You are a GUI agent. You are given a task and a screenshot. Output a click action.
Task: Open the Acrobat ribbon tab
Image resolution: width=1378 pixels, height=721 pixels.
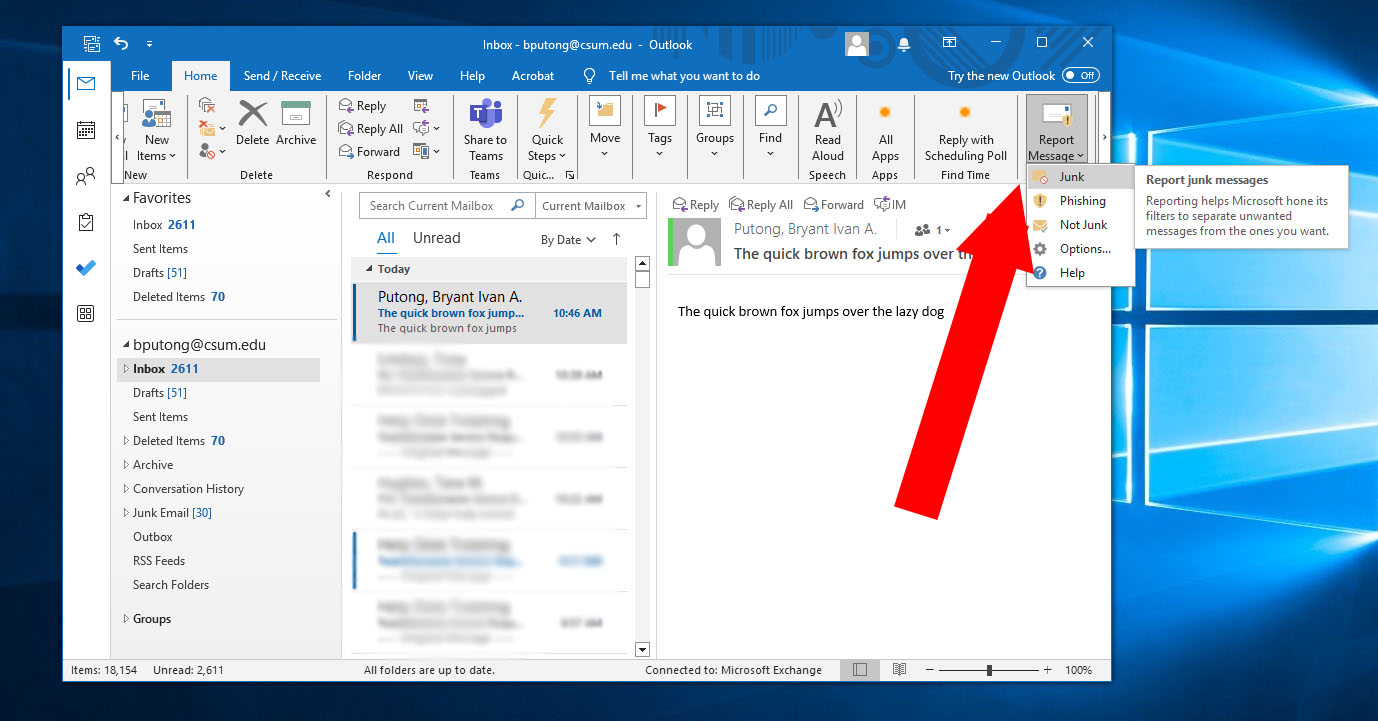[x=533, y=76]
